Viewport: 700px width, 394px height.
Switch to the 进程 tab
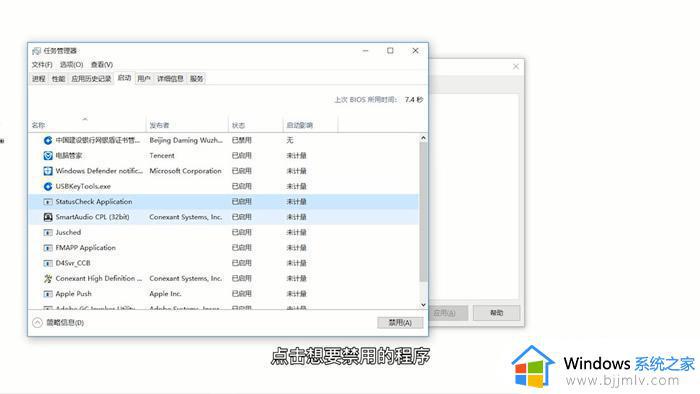click(x=39, y=79)
